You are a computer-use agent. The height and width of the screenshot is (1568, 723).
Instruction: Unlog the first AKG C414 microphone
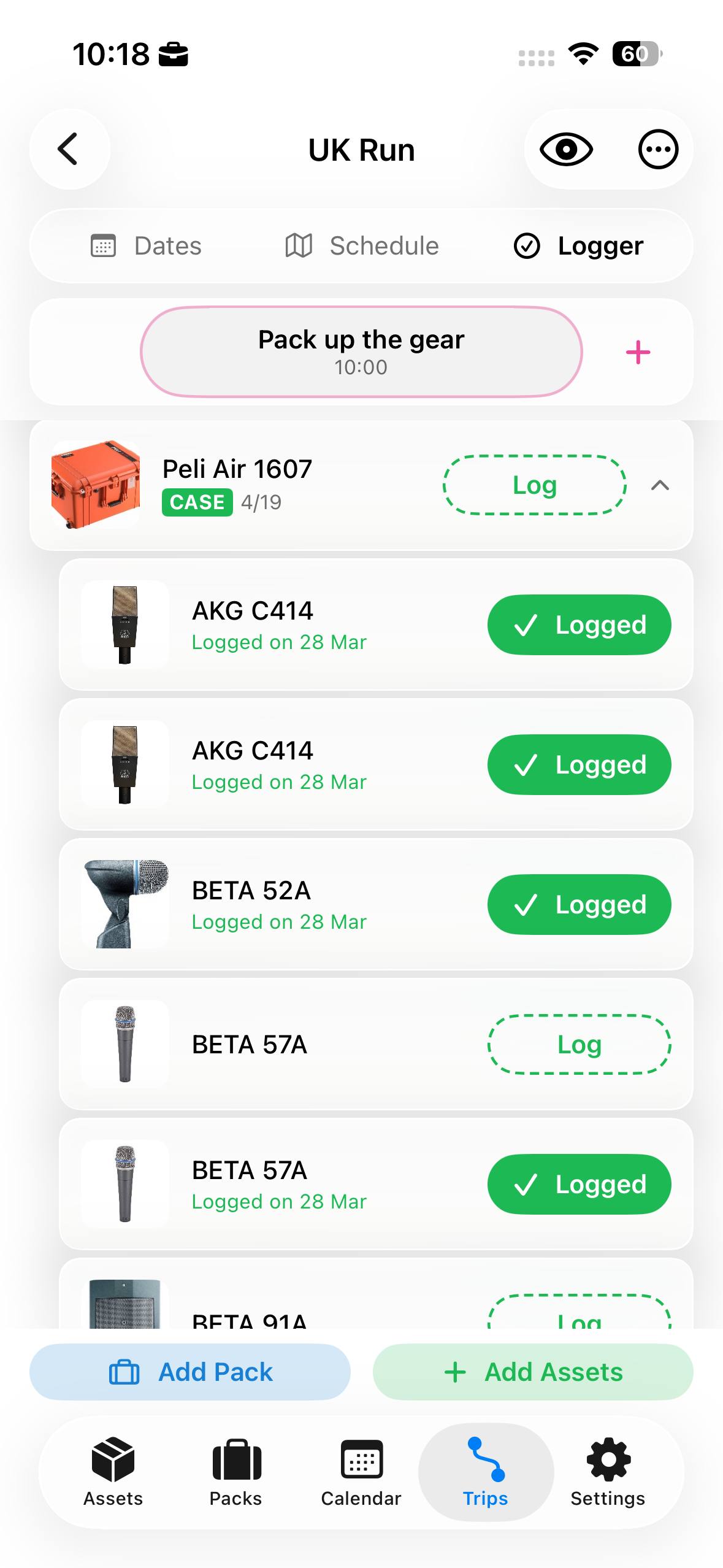579,625
